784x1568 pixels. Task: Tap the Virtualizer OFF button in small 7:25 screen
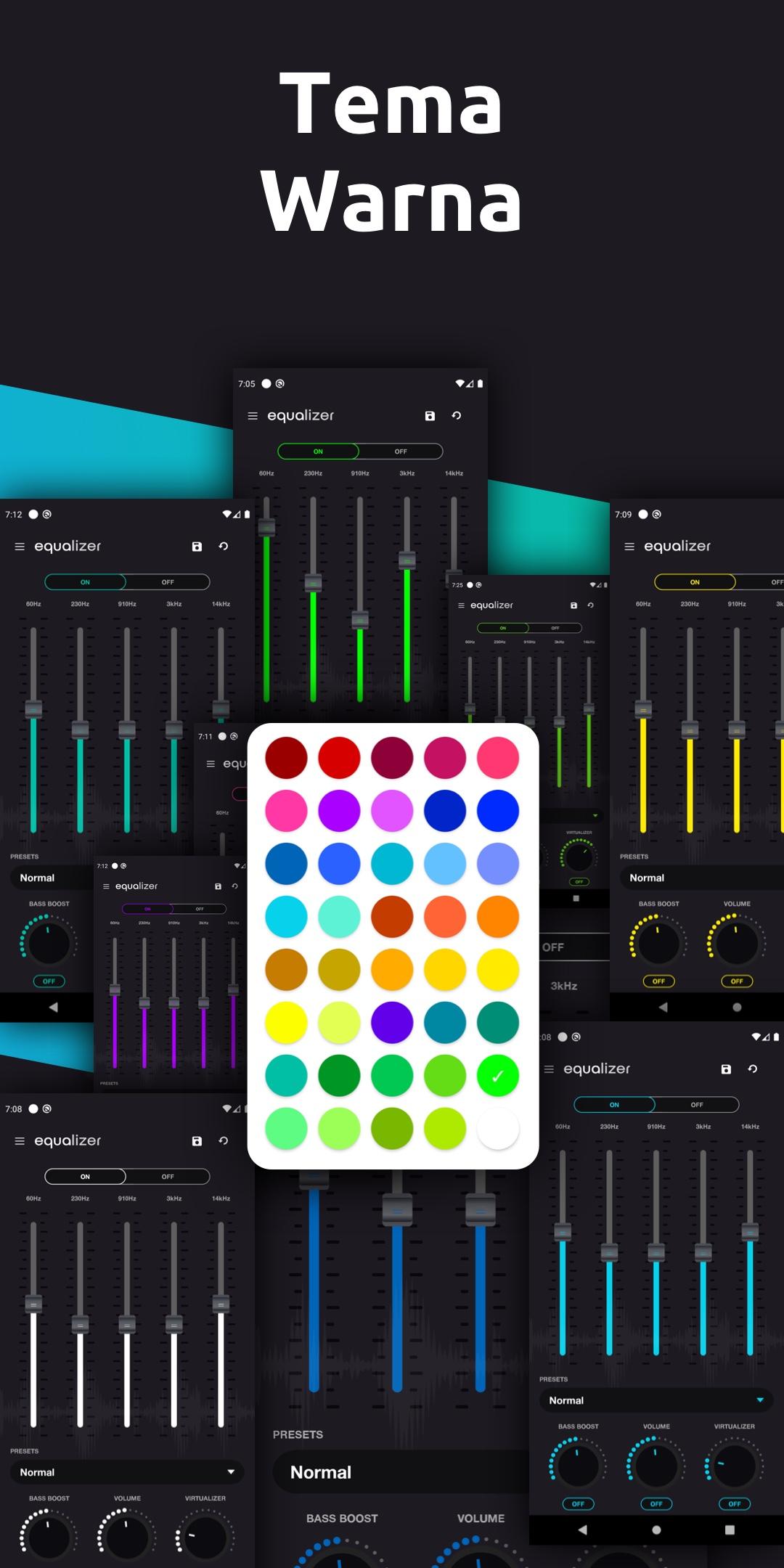point(579,882)
